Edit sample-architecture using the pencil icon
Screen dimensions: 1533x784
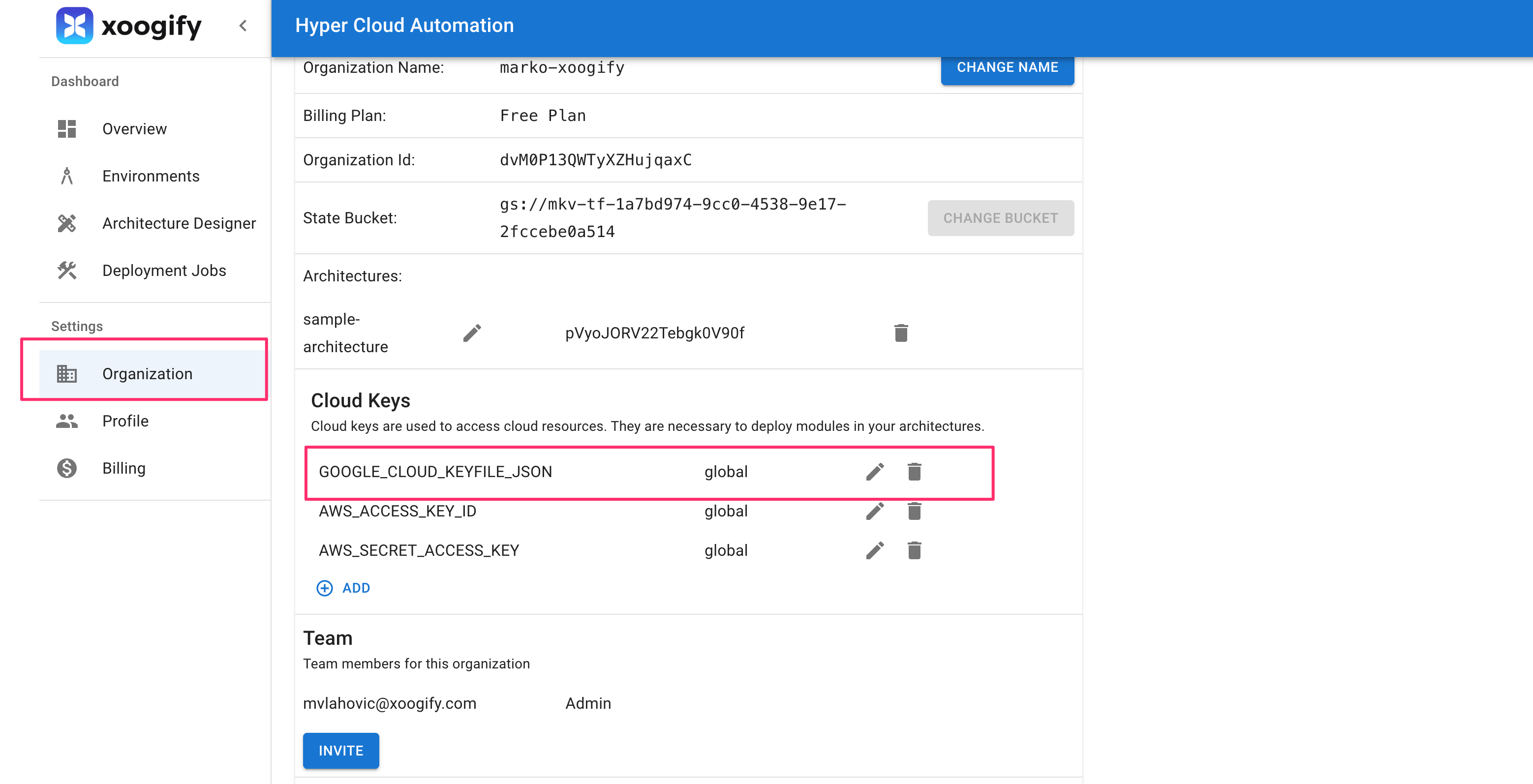(x=472, y=333)
